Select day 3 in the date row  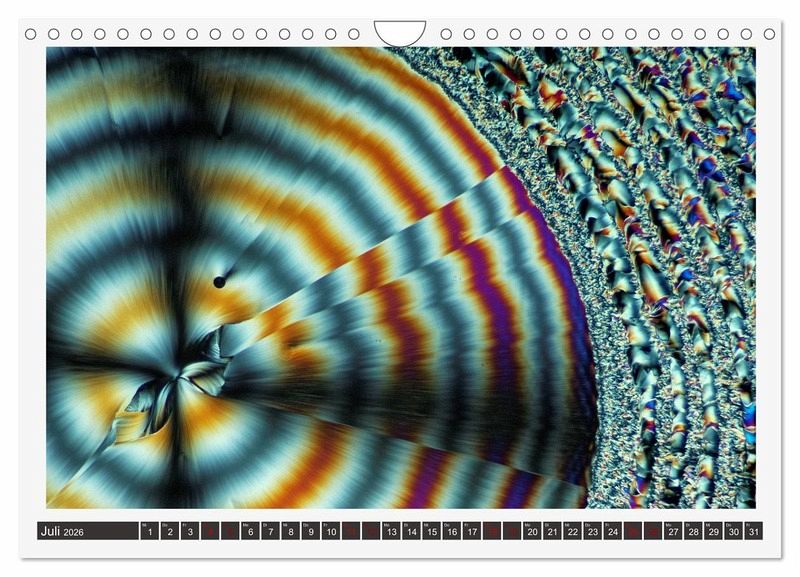pos(189,531)
